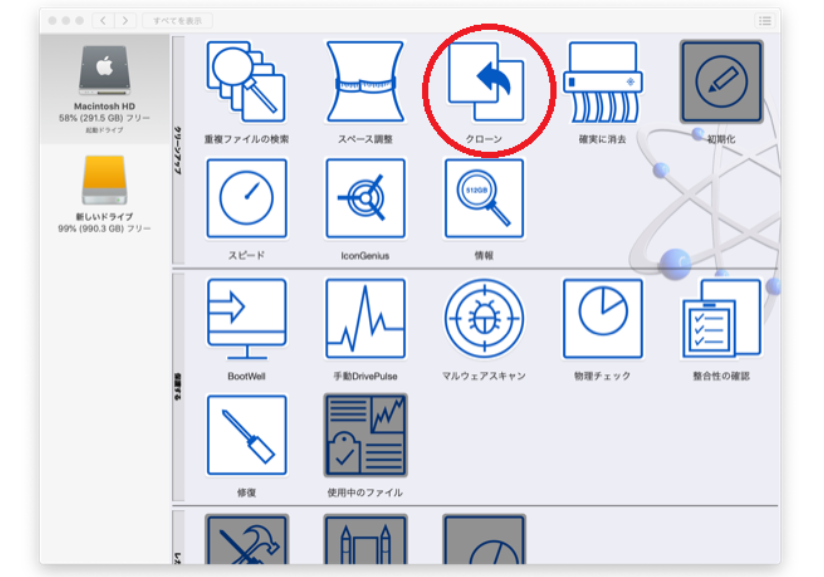Click the すべてを表示 button

[x=176, y=20]
